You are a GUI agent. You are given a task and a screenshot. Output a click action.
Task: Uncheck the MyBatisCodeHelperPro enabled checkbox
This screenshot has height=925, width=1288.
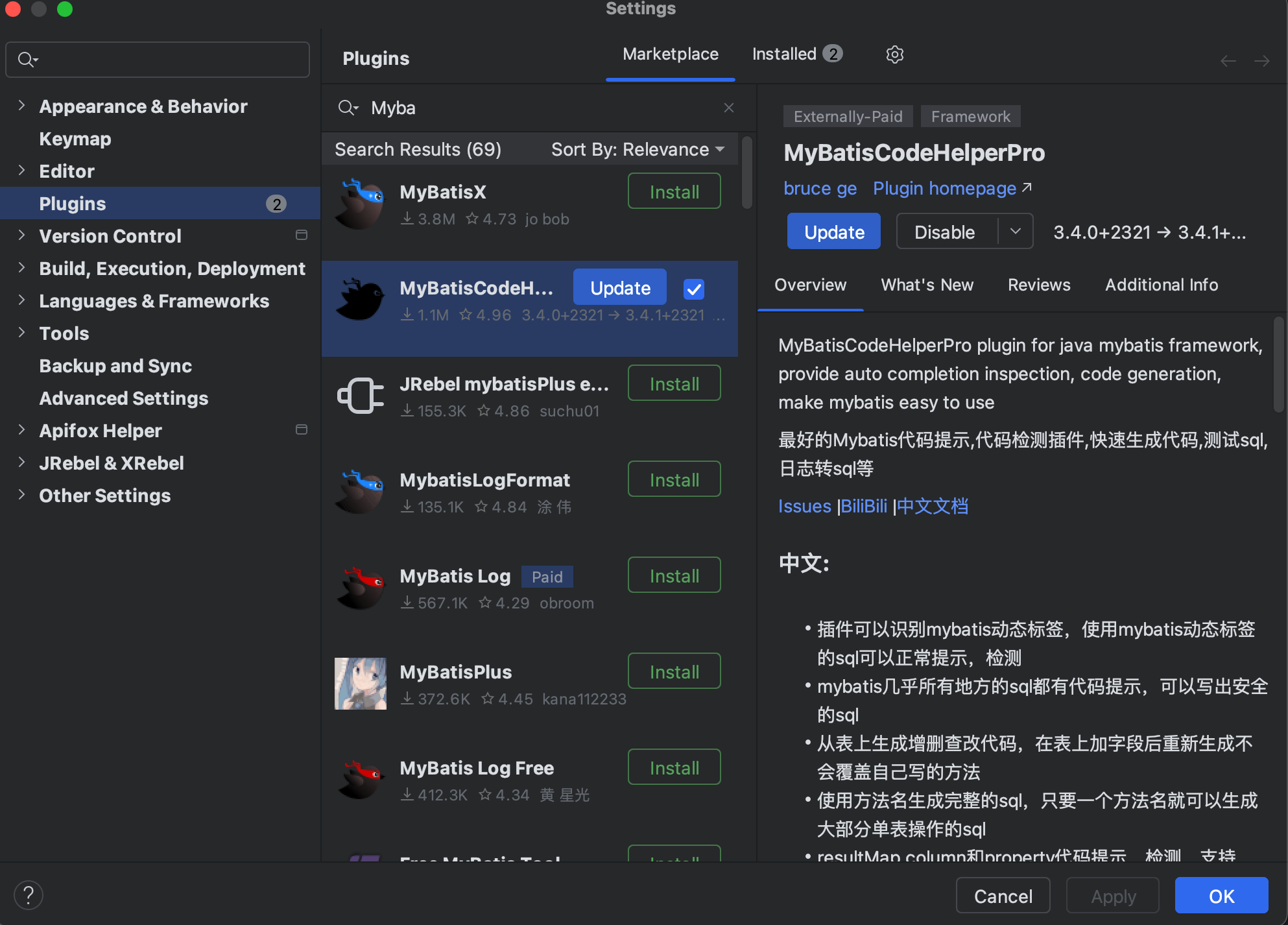click(x=694, y=289)
